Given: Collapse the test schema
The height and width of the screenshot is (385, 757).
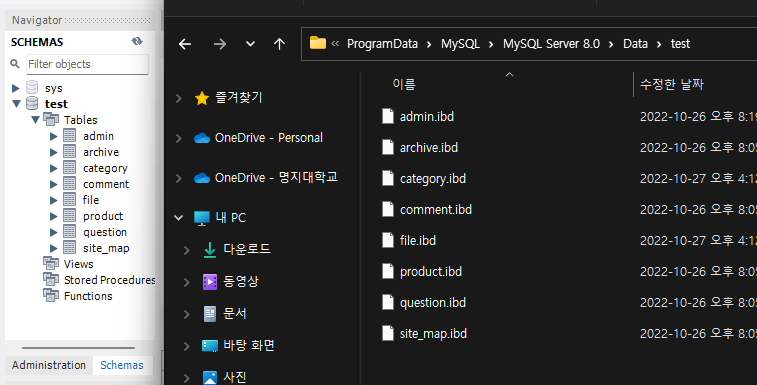Looking at the screenshot, I should coord(16,103).
